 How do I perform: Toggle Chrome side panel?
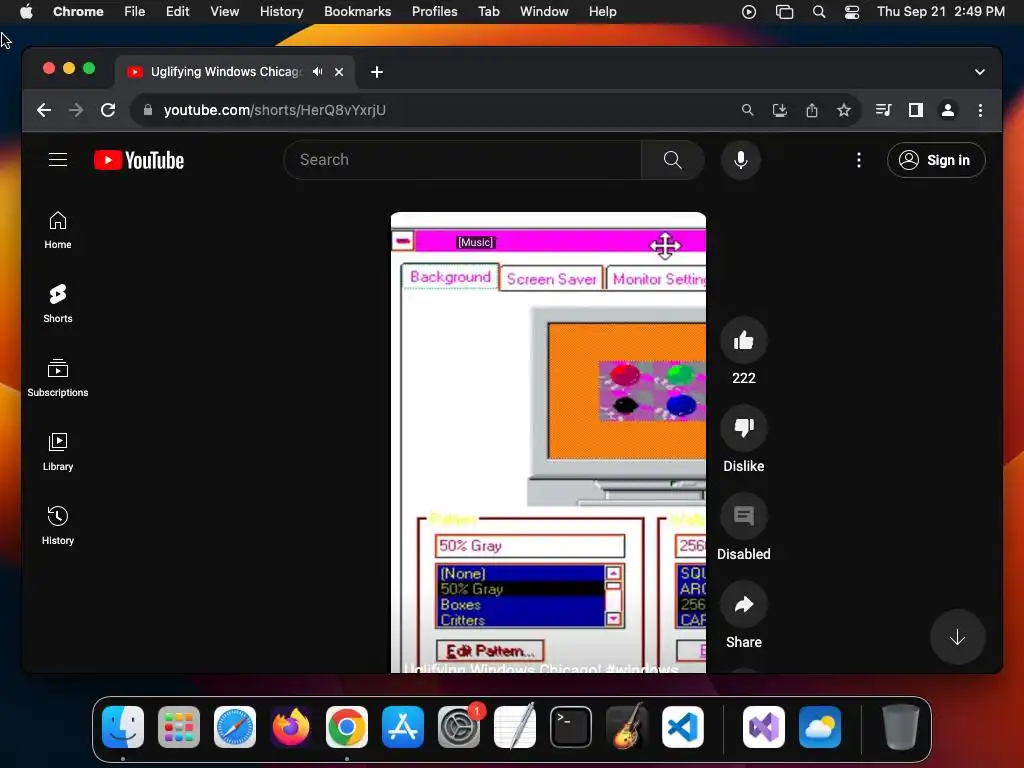(916, 110)
